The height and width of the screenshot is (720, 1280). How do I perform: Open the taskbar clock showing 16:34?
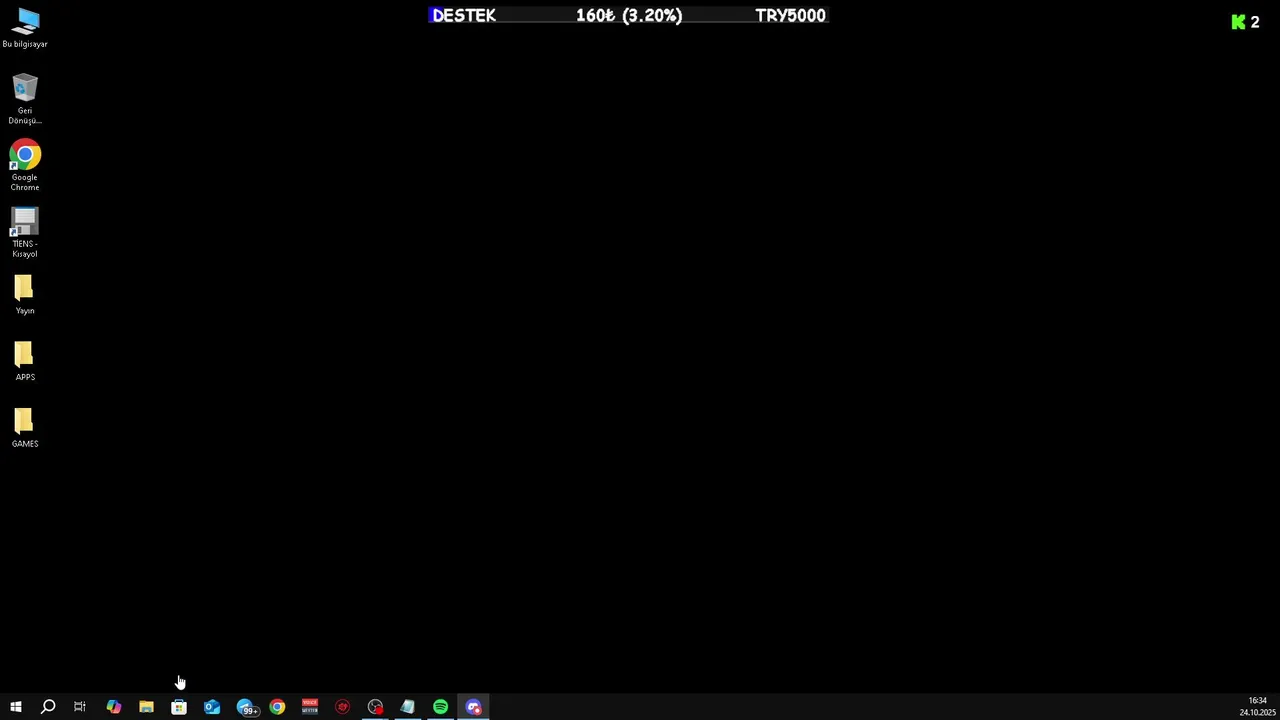coord(1258,707)
